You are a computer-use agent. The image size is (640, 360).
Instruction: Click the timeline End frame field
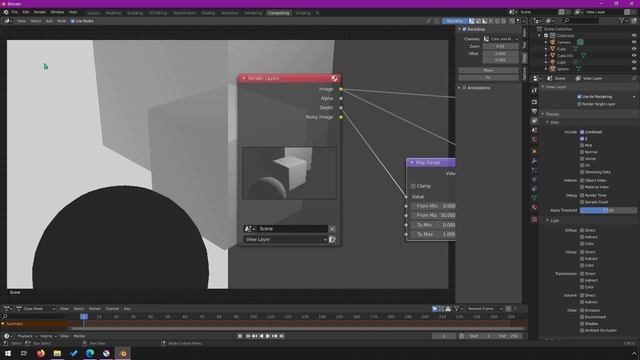click(x=508, y=336)
